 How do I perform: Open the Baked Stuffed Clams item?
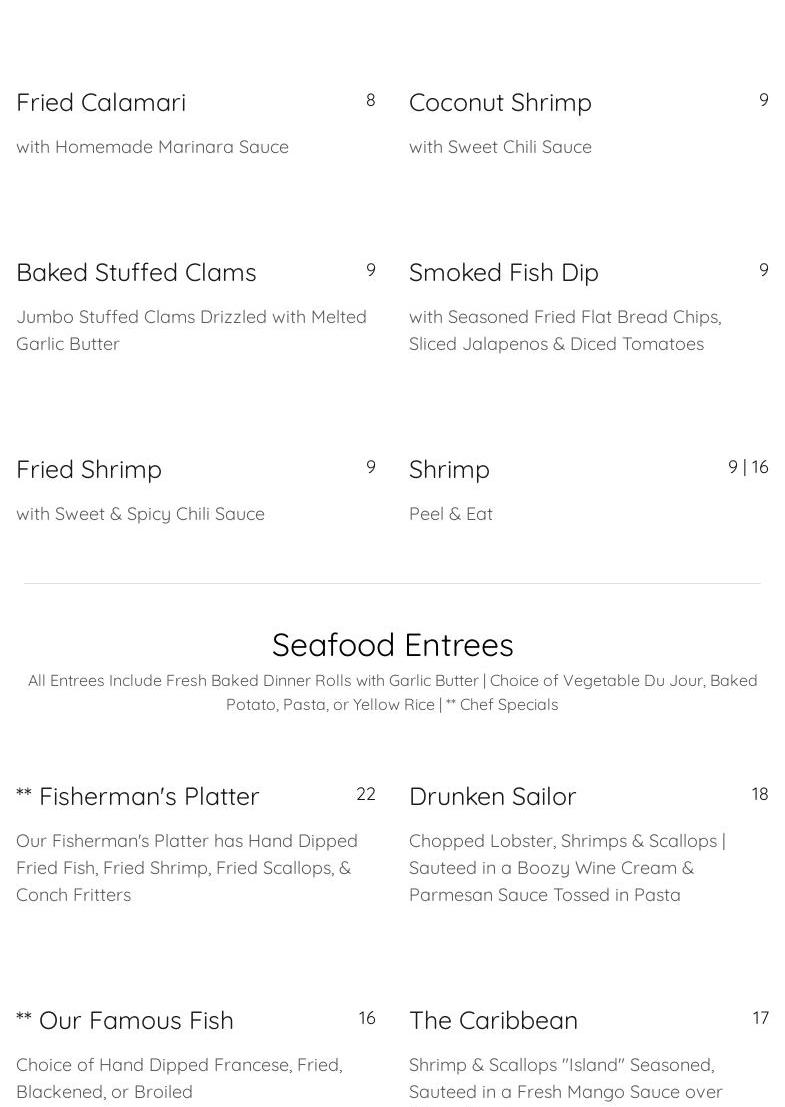pos(136,273)
